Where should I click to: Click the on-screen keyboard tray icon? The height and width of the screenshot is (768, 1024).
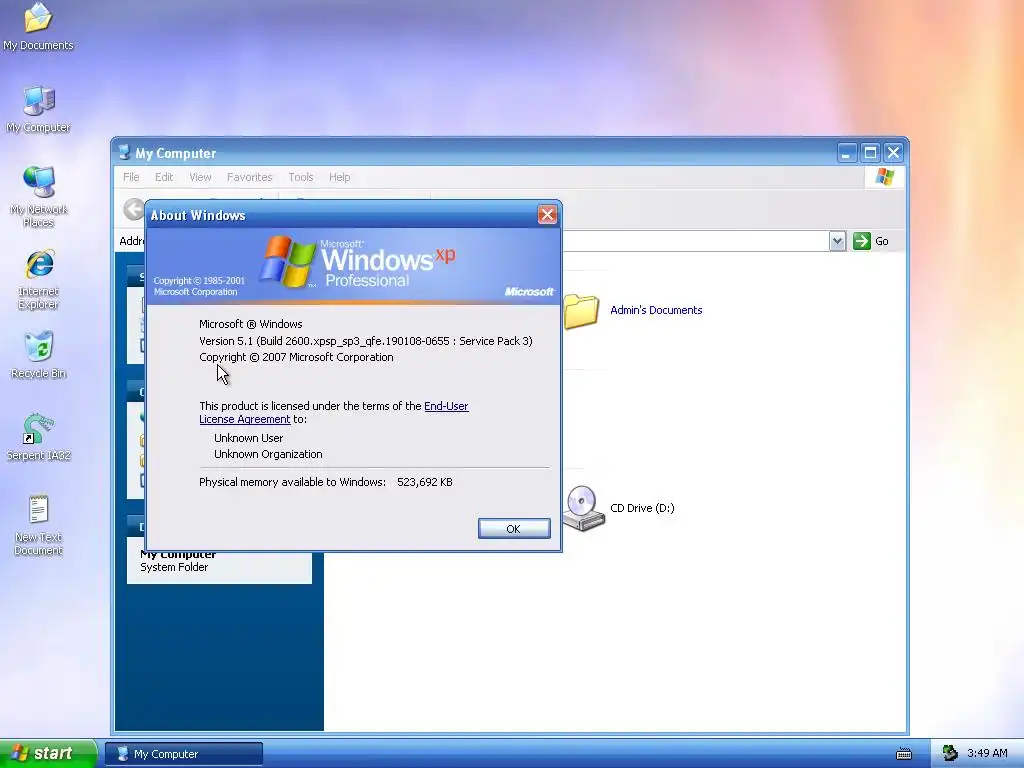click(x=904, y=754)
